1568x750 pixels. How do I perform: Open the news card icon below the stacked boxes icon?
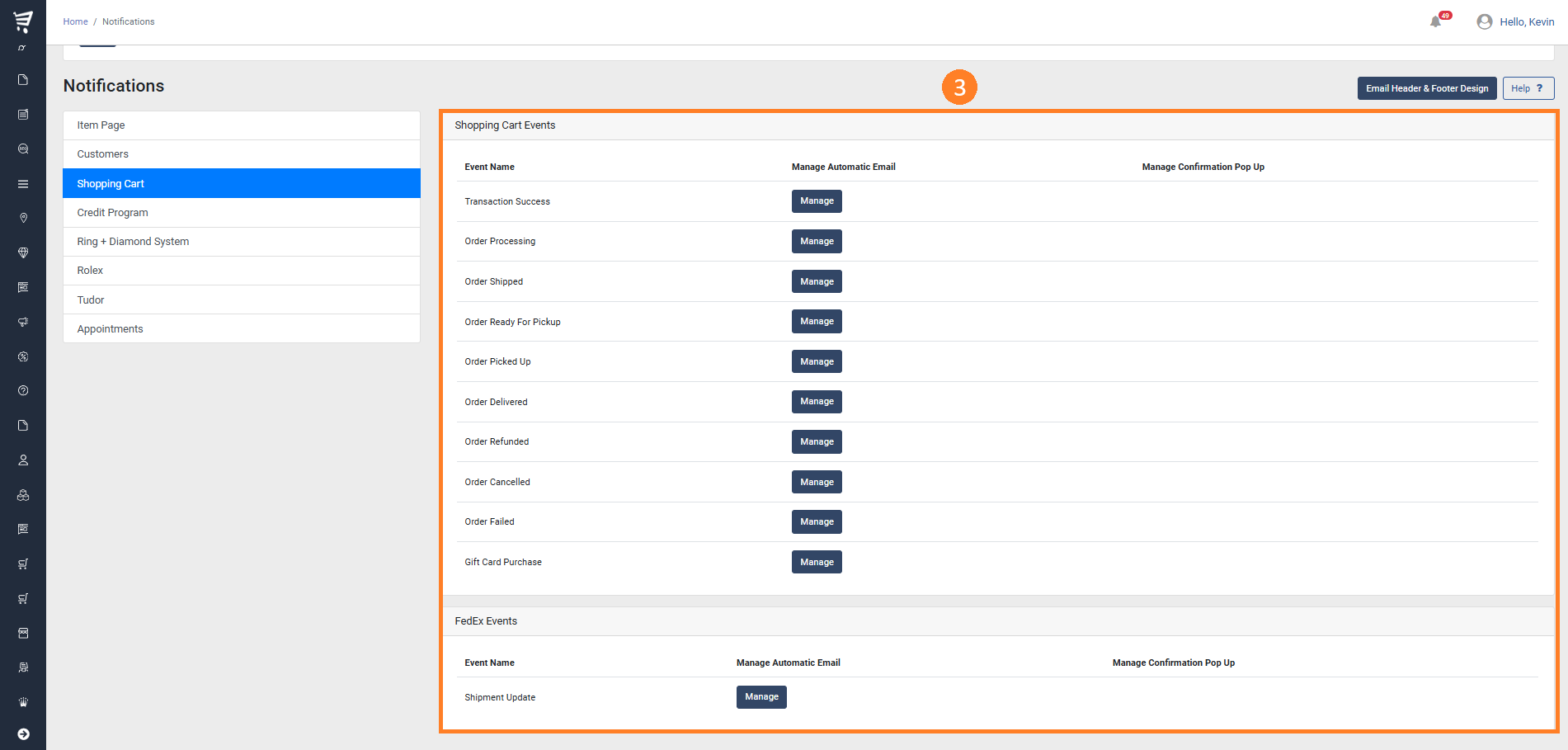23,529
